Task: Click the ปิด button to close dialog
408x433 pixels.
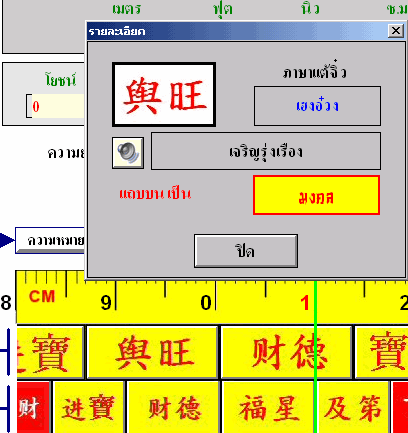Action: tap(246, 251)
